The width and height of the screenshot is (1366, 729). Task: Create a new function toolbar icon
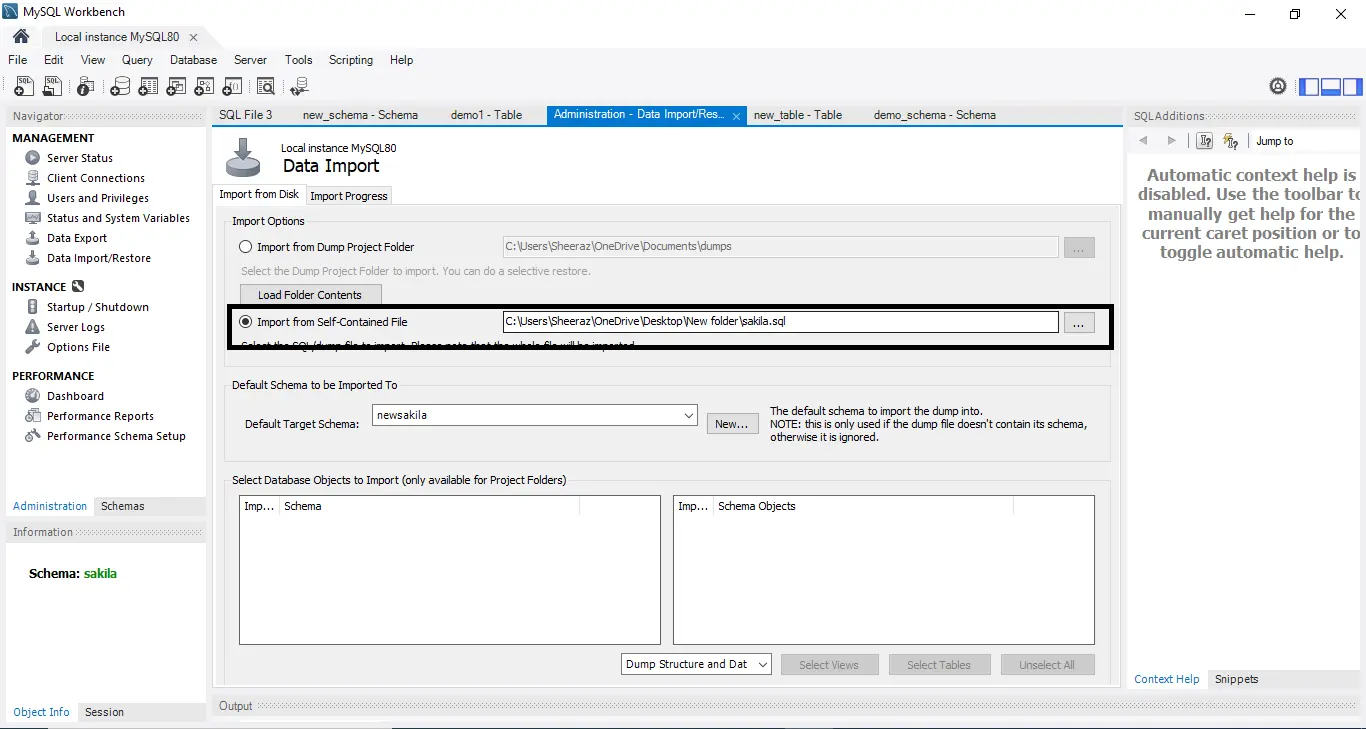click(232, 87)
